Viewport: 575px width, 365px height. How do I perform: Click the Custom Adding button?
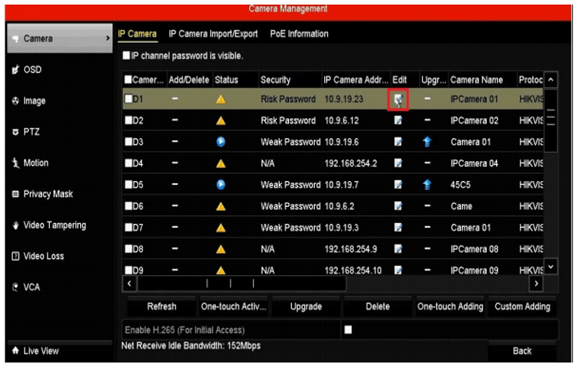(x=522, y=307)
